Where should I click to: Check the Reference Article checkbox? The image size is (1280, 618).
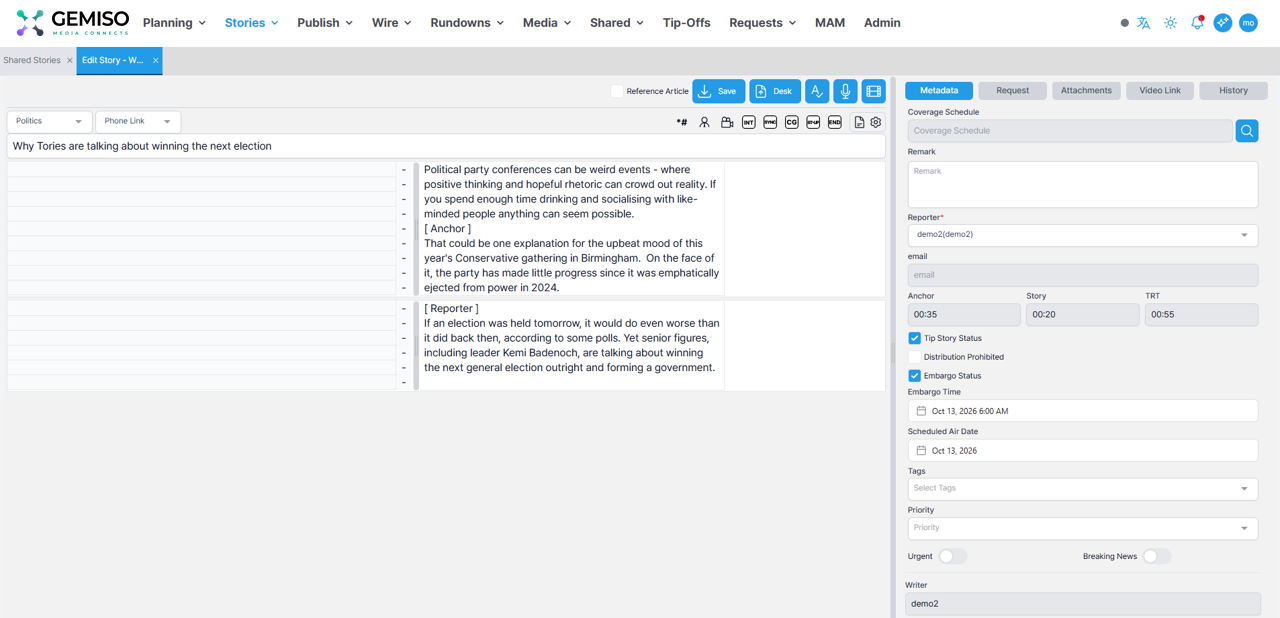point(617,91)
